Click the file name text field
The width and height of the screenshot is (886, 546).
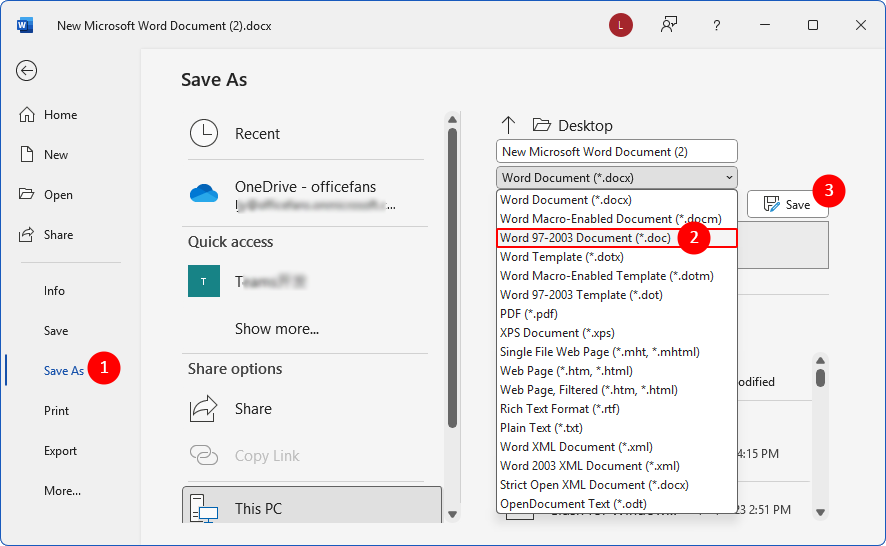point(616,152)
